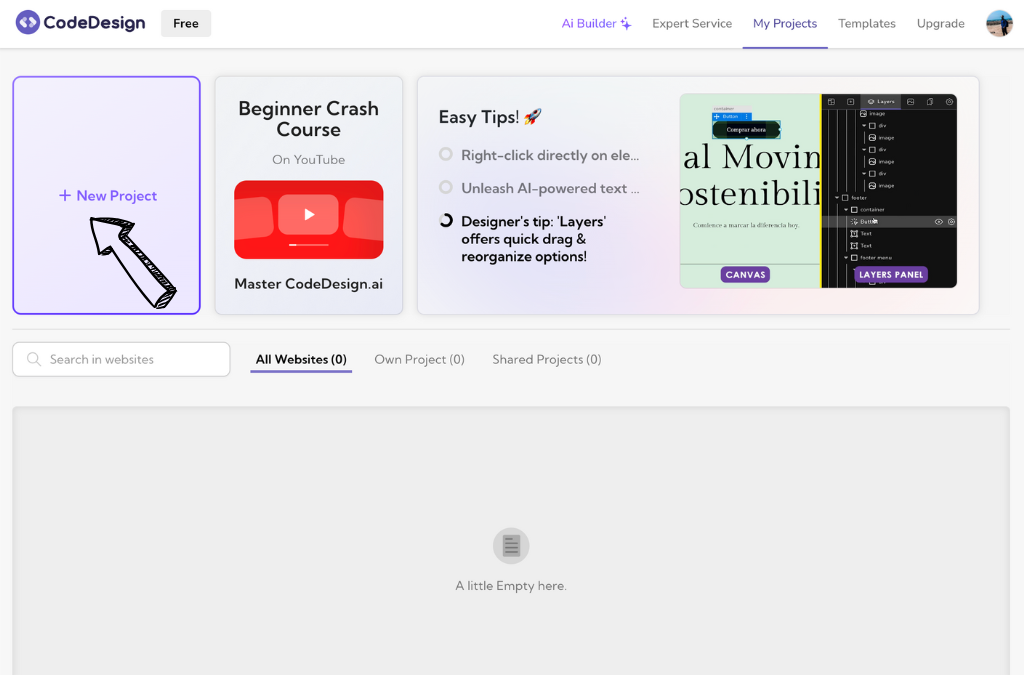Select the My Projects tab

click(784, 24)
